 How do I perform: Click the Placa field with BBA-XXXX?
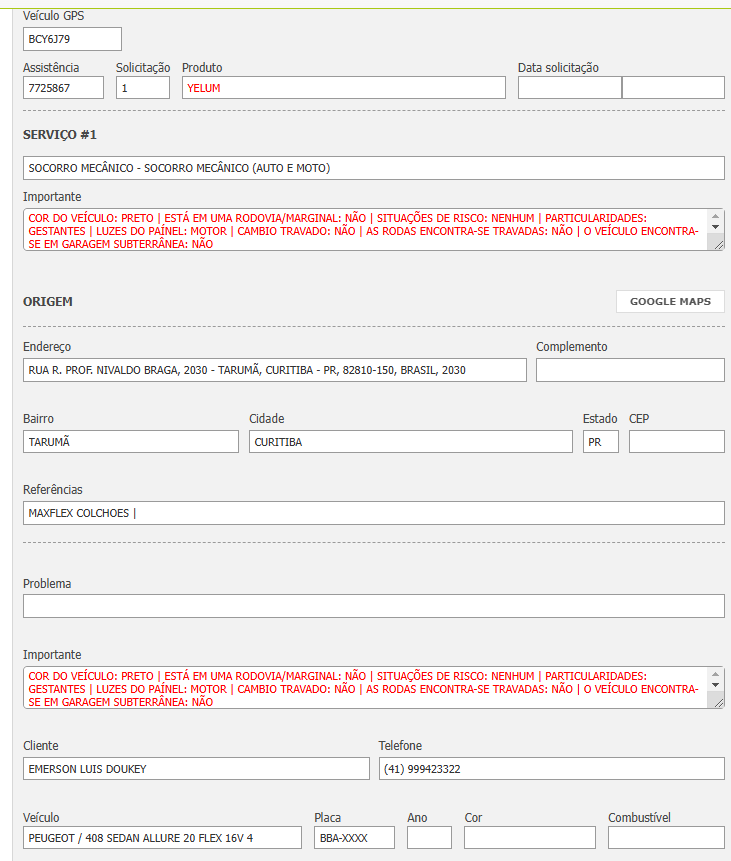click(x=354, y=838)
